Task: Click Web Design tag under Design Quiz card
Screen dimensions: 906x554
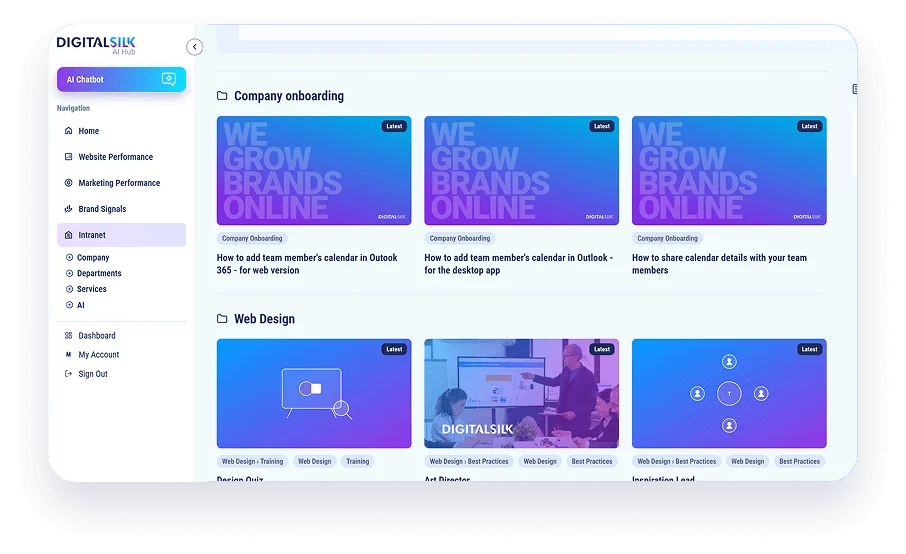Action: coord(315,461)
